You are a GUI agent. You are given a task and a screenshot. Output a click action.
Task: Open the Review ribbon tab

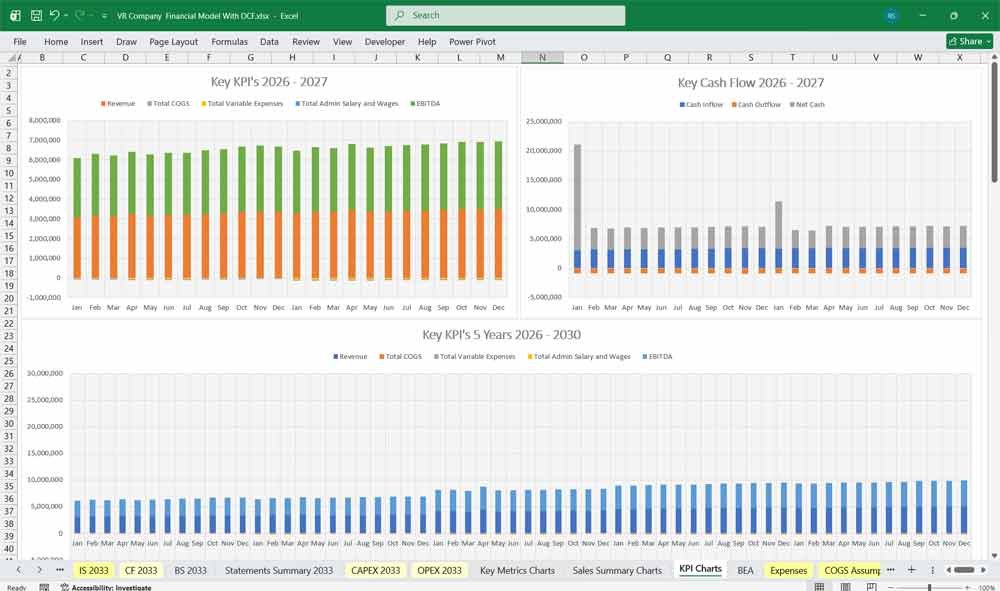306,41
